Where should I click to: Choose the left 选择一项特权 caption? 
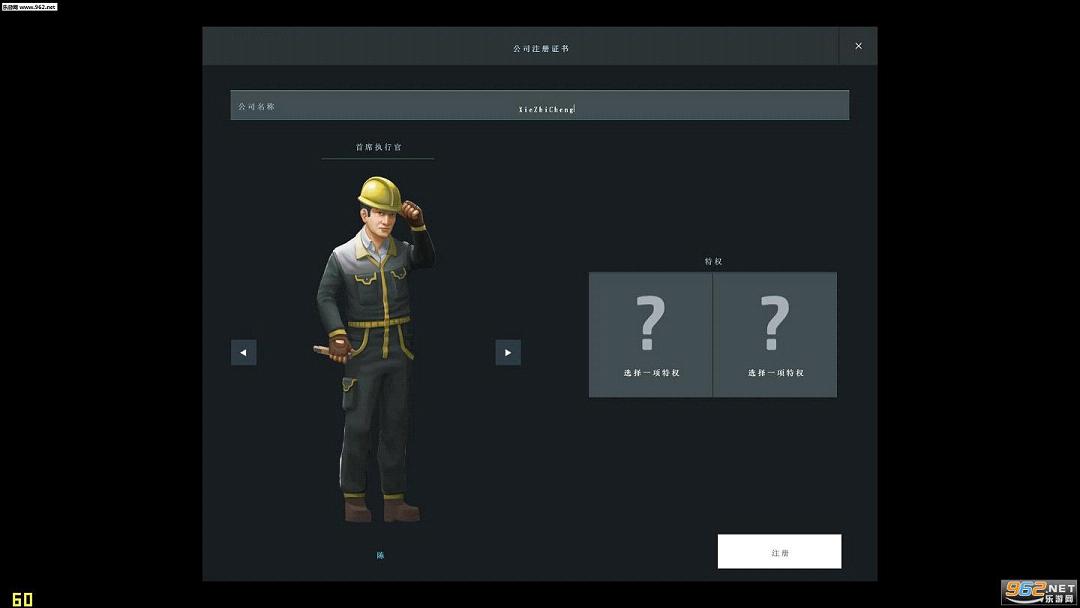click(651, 373)
